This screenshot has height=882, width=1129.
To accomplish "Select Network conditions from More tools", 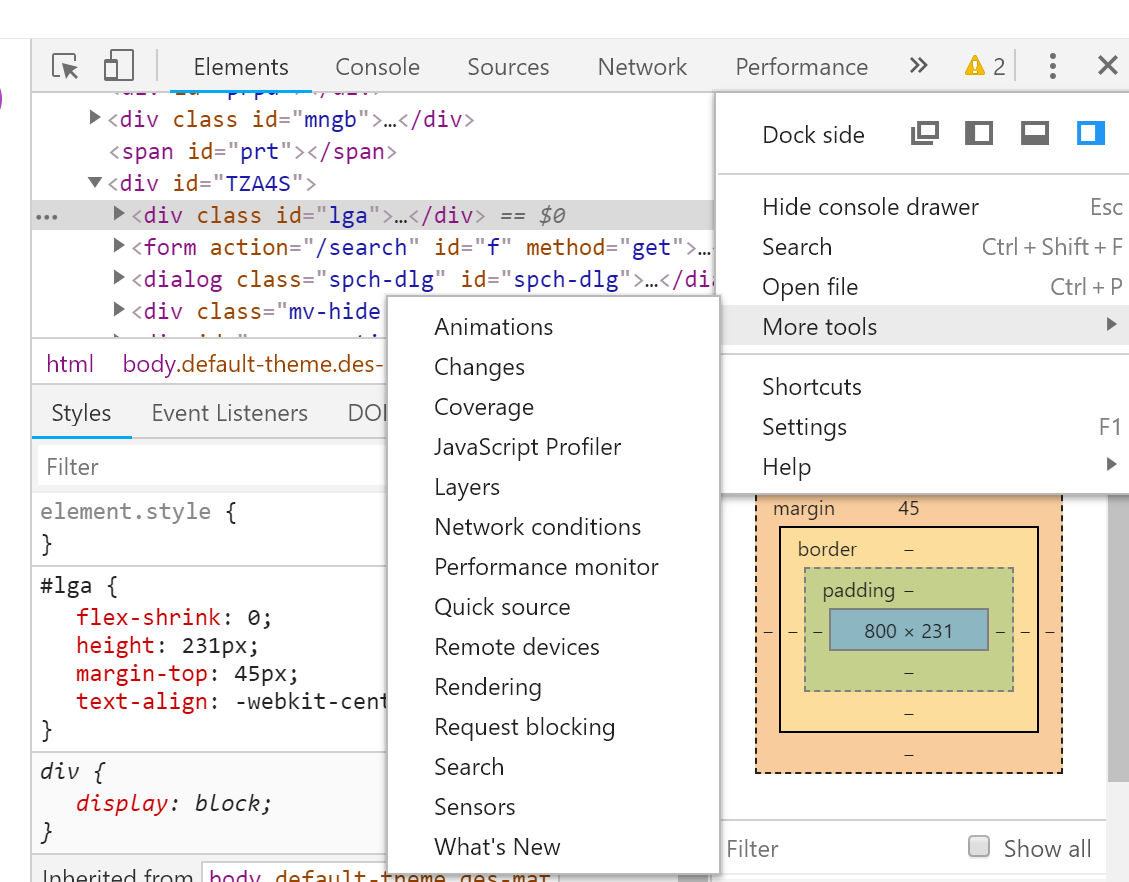I will point(537,527).
